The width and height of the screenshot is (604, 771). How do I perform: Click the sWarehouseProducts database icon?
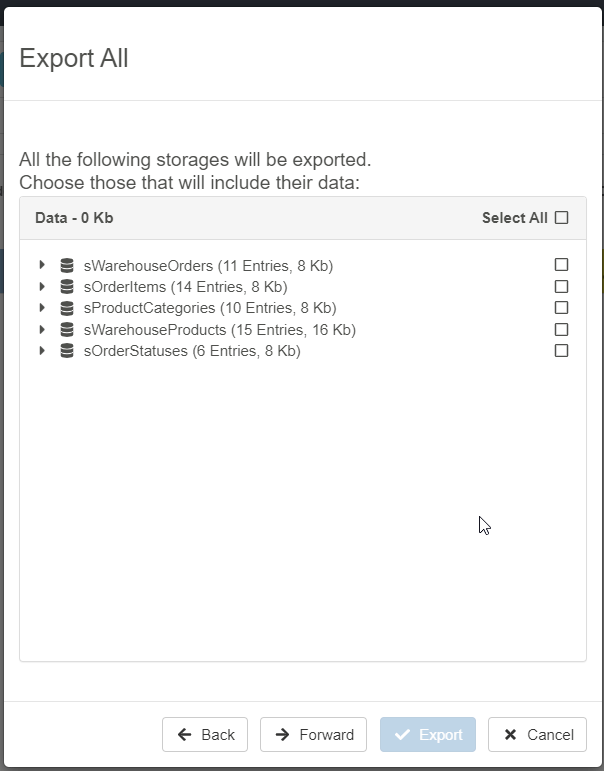[x=67, y=330]
